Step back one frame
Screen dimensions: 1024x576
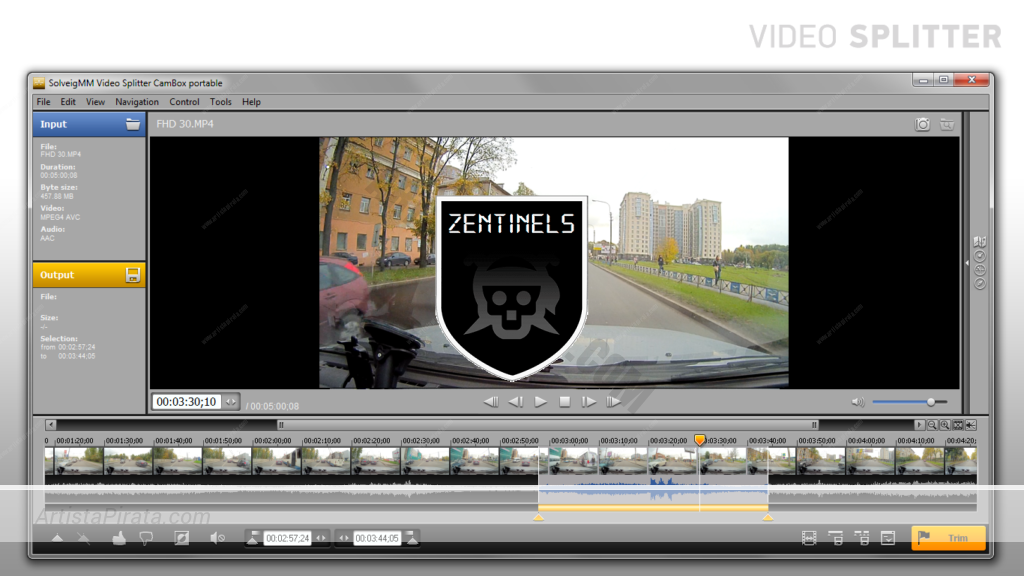point(515,402)
